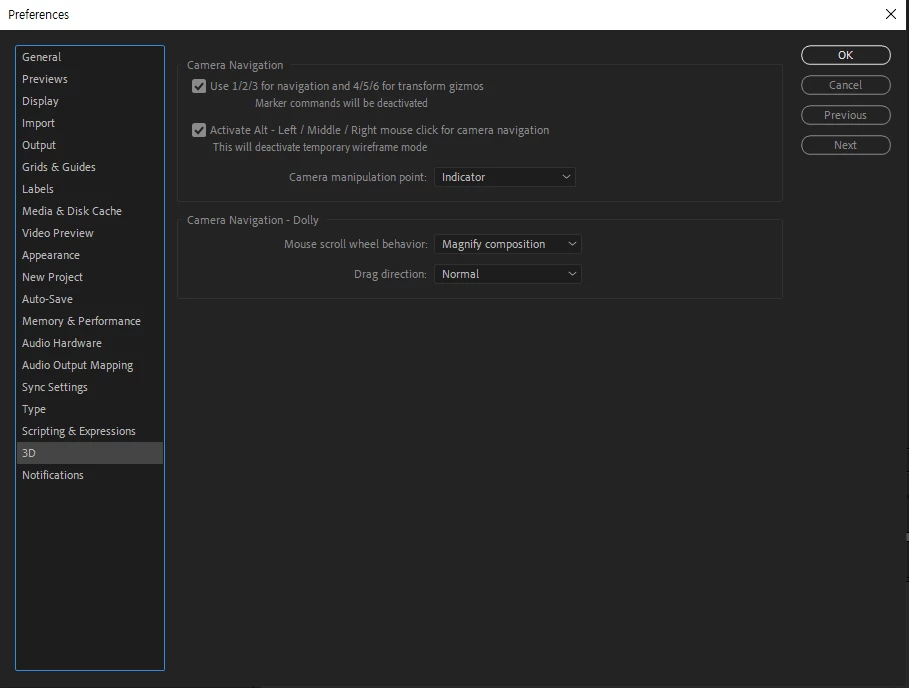Image resolution: width=909 pixels, height=688 pixels.
Task: Select General preferences category
Action: click(x=90, y=57)
